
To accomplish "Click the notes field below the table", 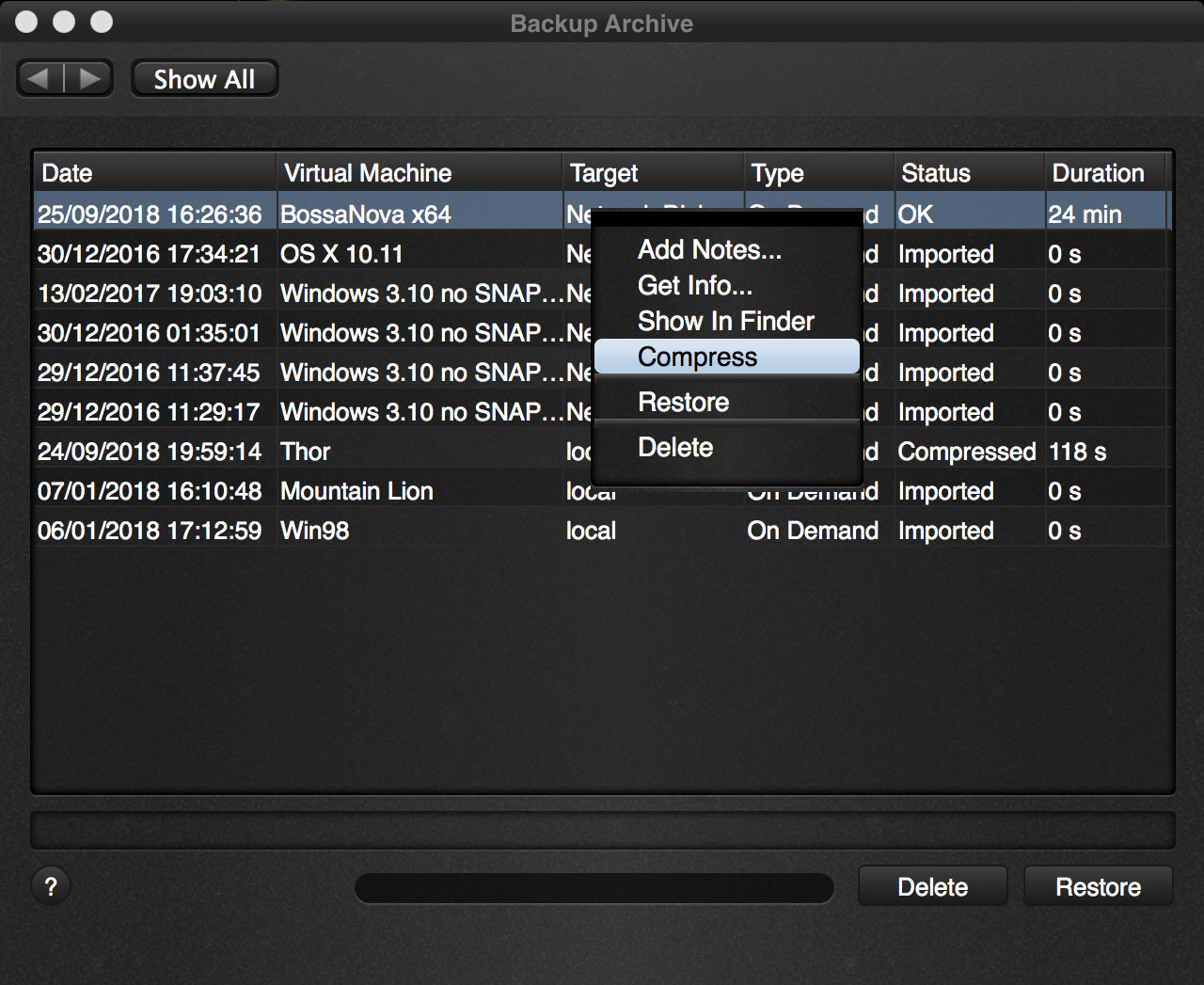I will 603,831.
